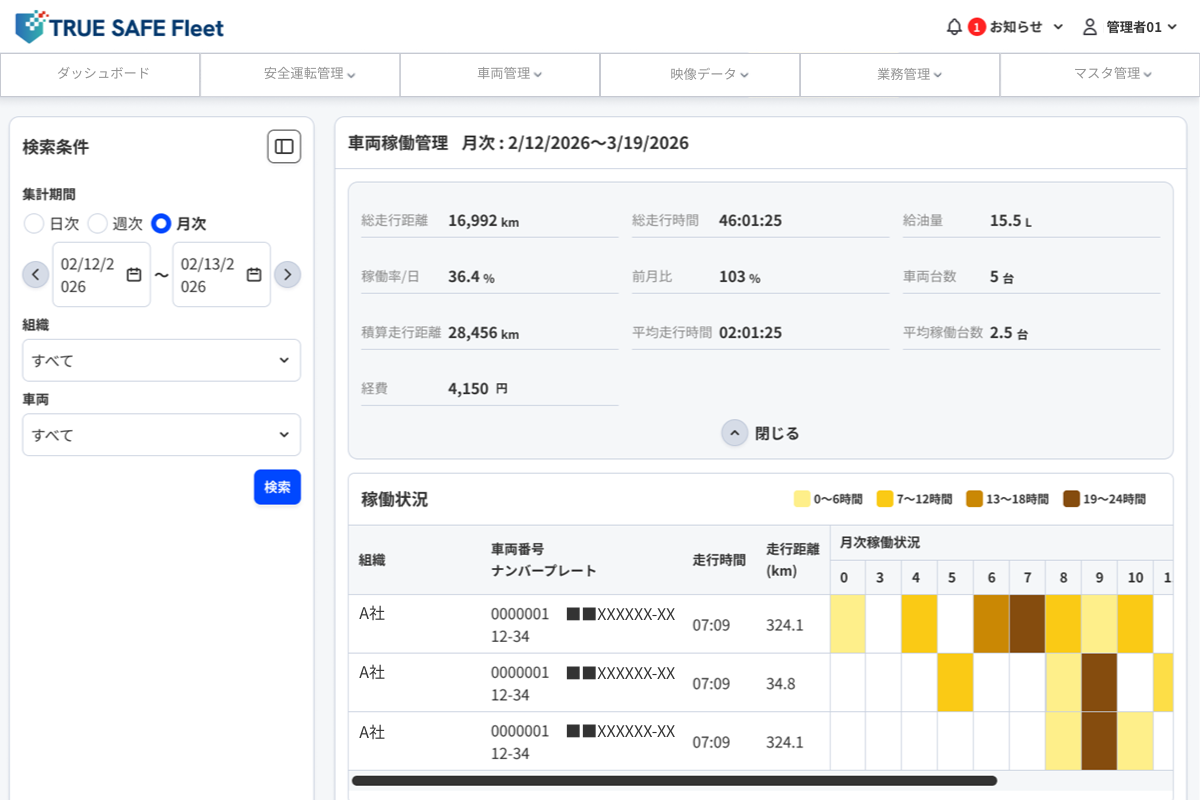The image size is (1200, 800).
Task: Open マスタ管理 menu
Action: (1100, 74)
